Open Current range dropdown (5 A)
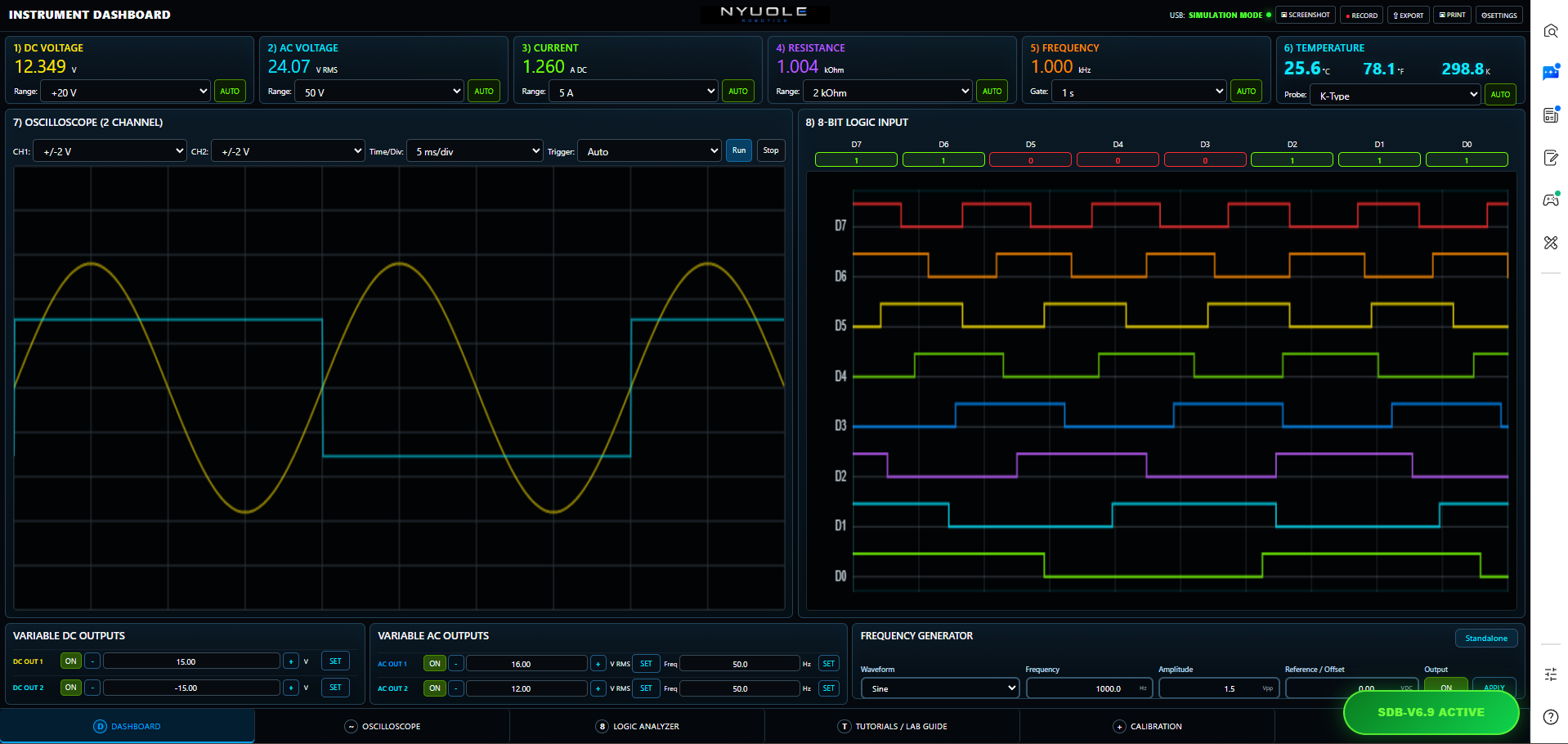Image resolution: width=1568 pixels, height=744 pixels. [634, 92]
